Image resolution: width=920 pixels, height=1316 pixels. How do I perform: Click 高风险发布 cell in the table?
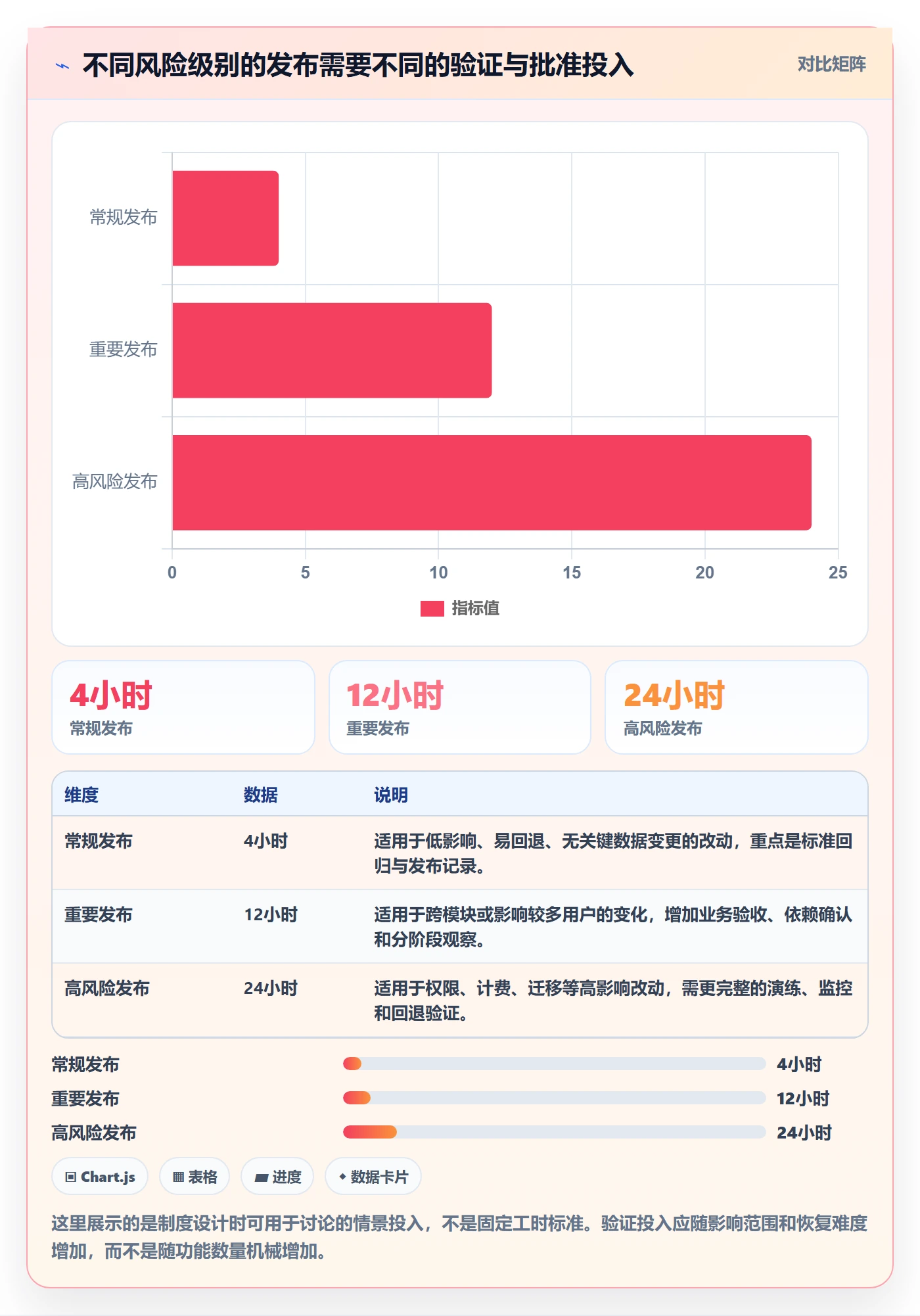point(107,988)
